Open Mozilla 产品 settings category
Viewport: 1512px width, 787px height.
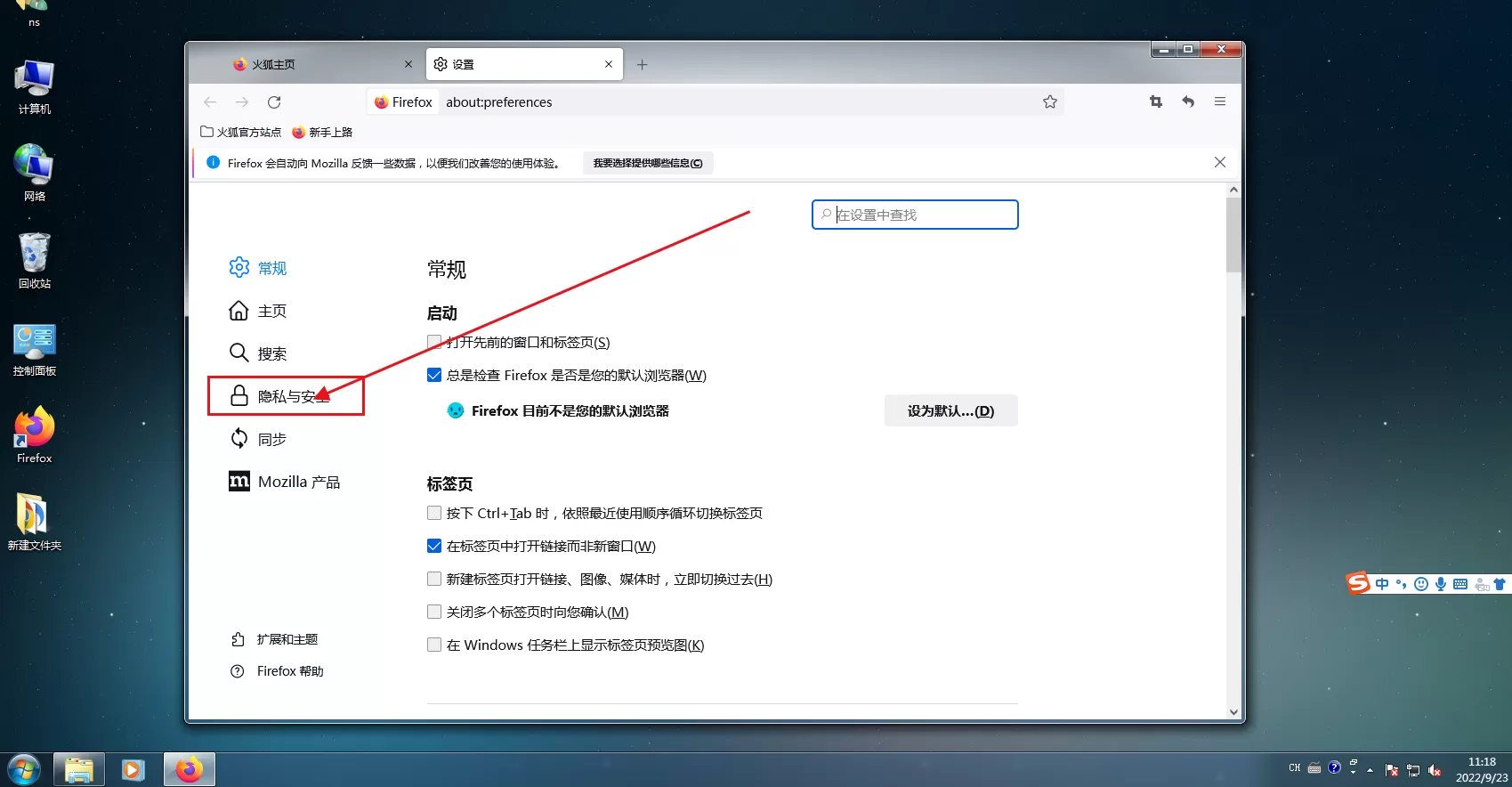coord(285,482)
